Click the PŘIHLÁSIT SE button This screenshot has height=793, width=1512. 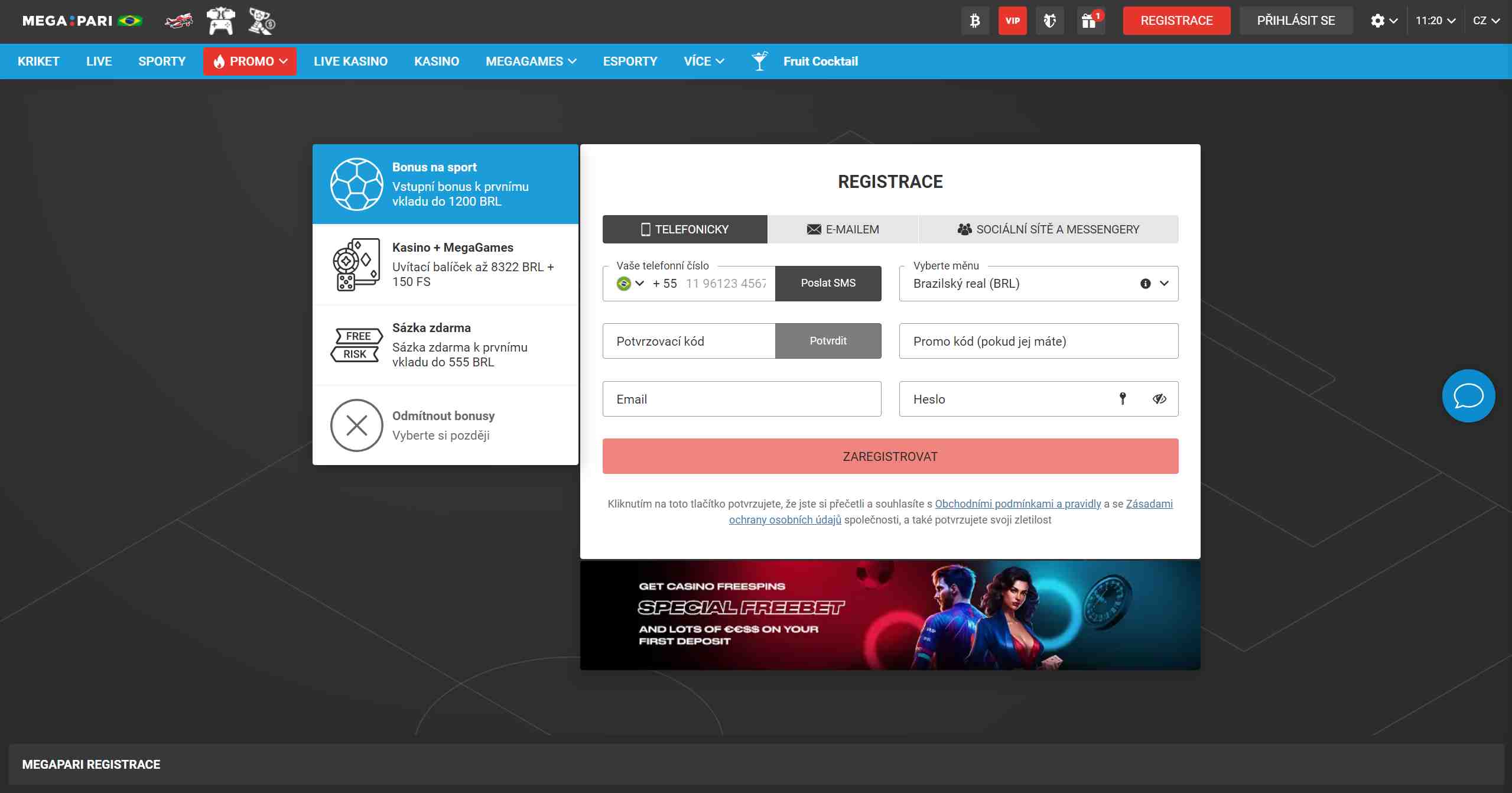pos(1296,21)
